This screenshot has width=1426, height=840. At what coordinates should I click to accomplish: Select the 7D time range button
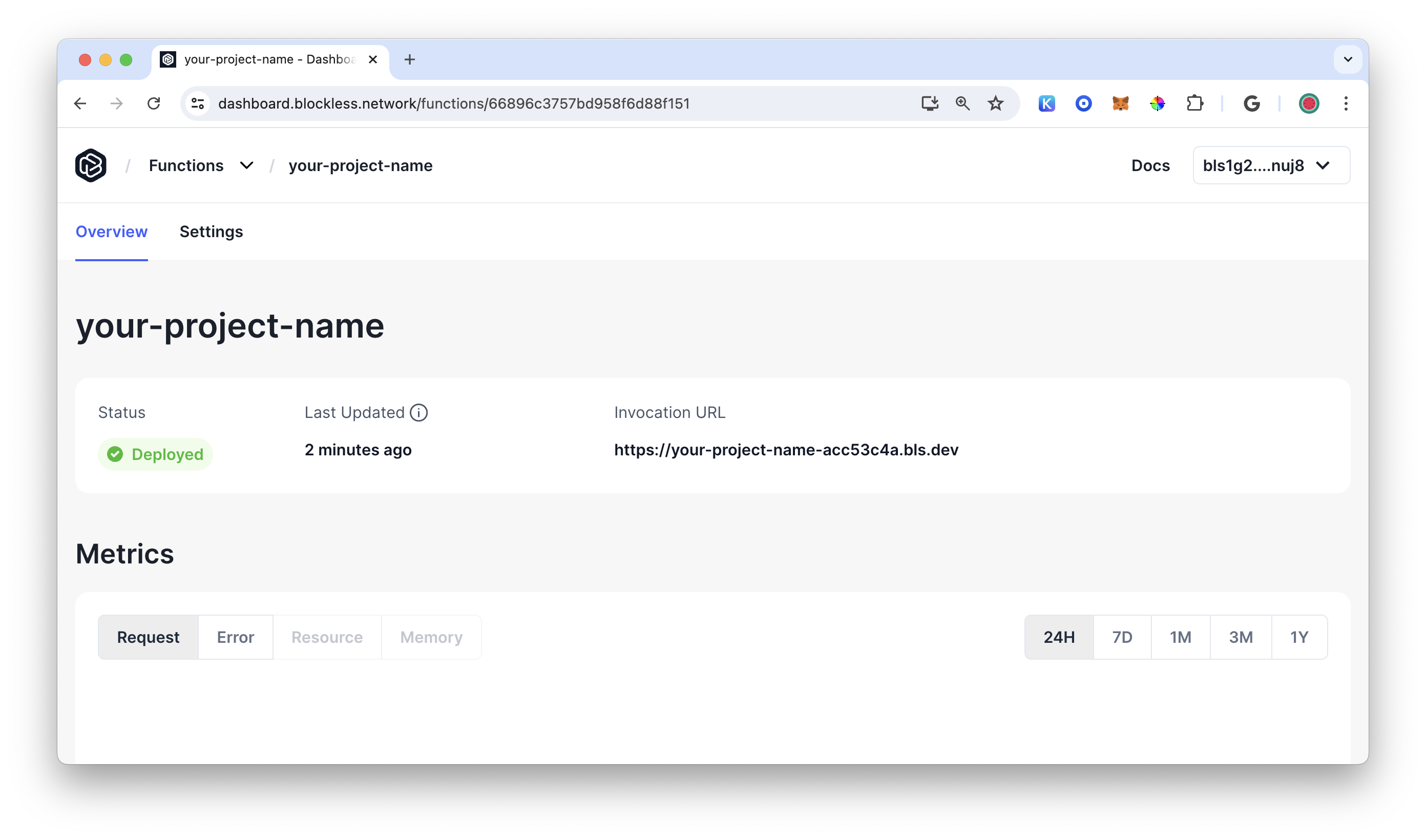(x=1122, y=637)
